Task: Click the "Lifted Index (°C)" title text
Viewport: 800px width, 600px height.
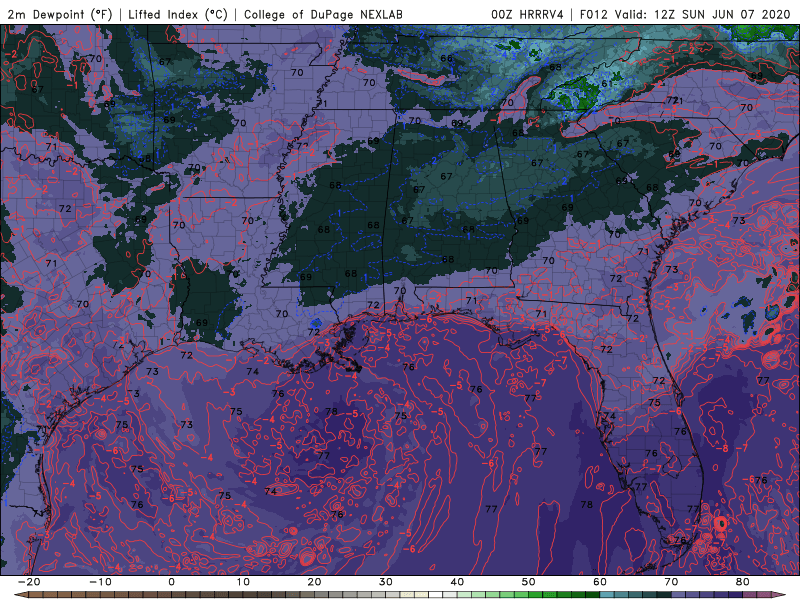Action: click(x=178, y=15)
